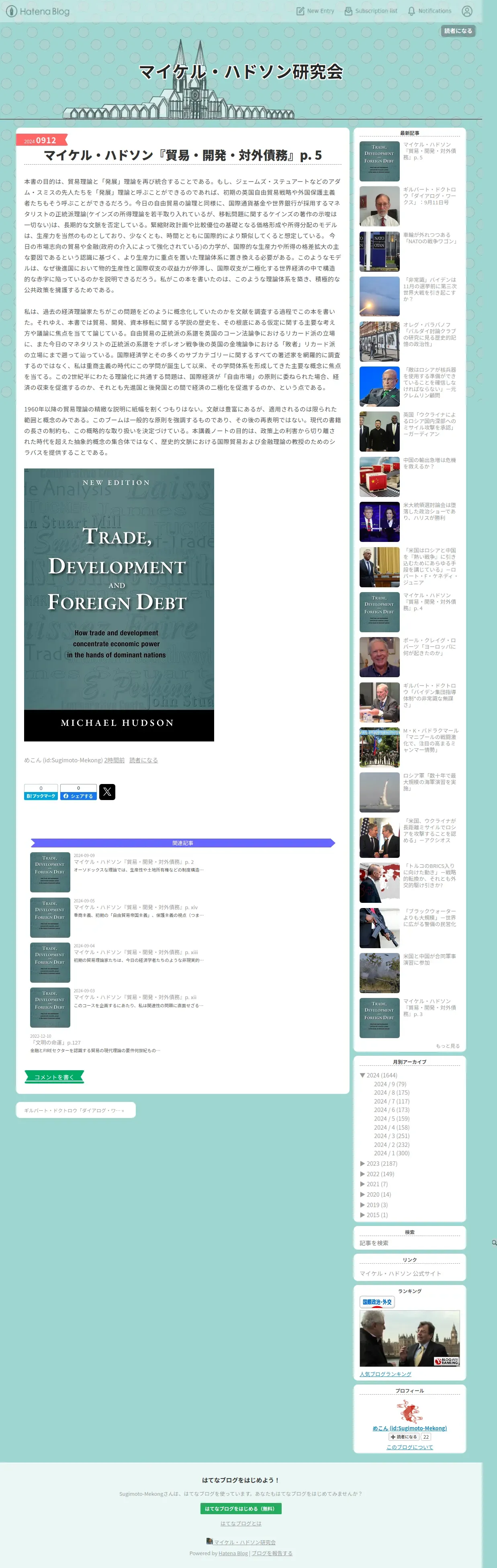Open めこん (id:Sugimoto-Mekong) profile link

(409, 1428)
